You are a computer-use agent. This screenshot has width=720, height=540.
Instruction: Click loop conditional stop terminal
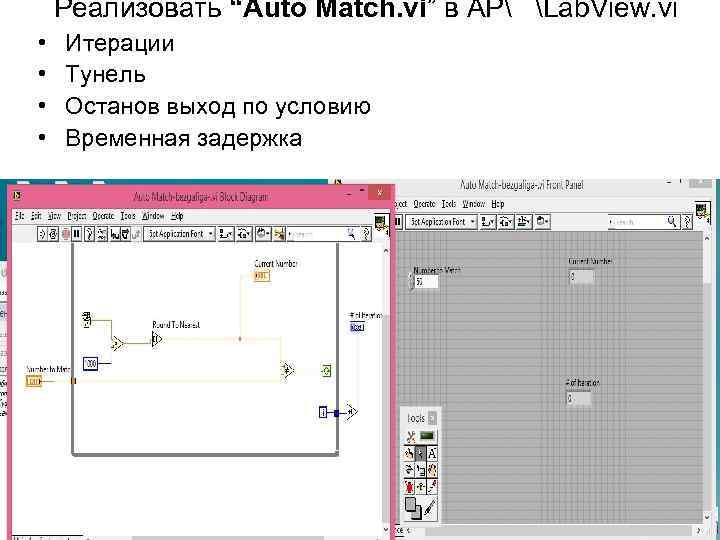tap(326, 371)
